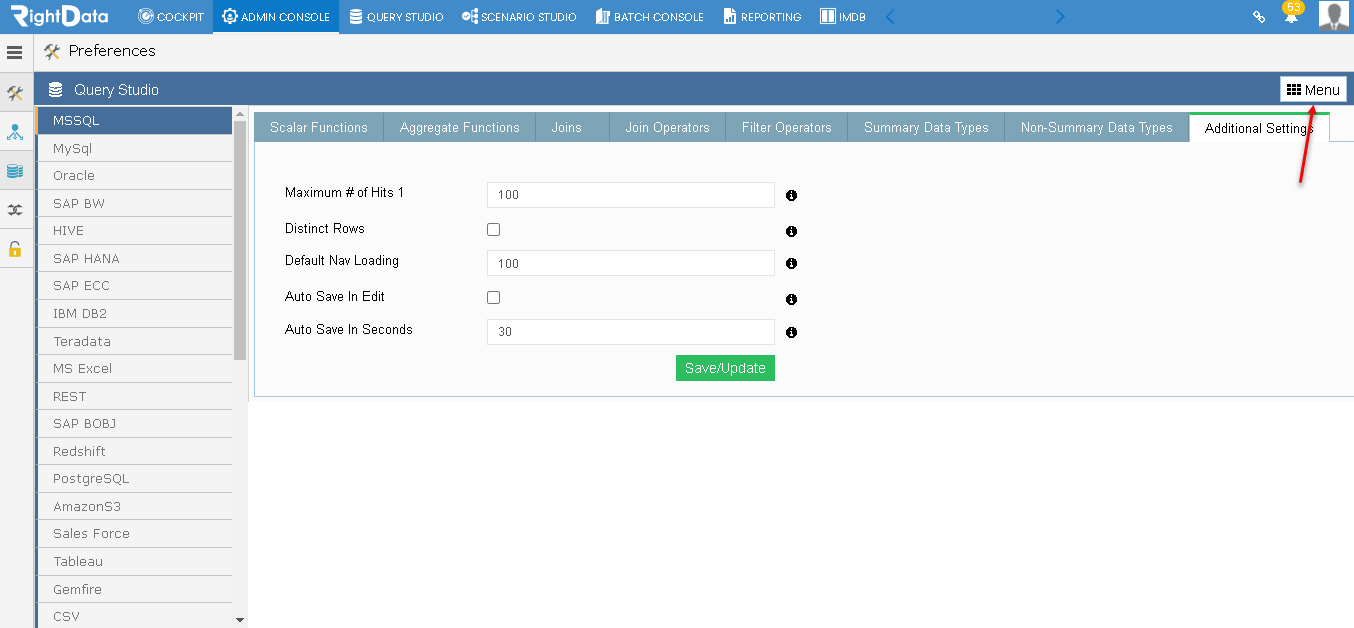Screen dimensions: 1354x628
Task: Select MS Excel in the list
Action: pos(134,368)
